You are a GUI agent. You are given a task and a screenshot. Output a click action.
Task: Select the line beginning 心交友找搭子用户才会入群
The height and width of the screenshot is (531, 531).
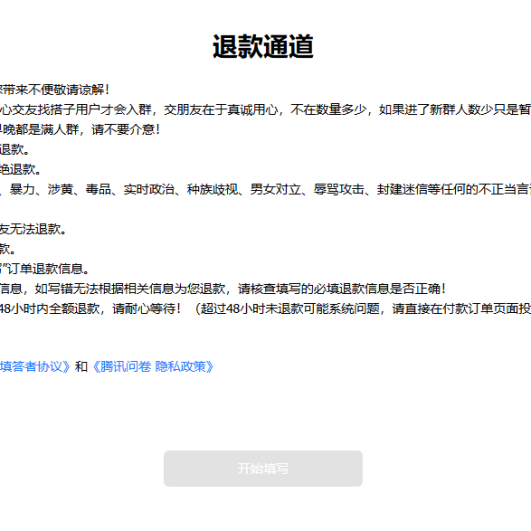[266, 109]
